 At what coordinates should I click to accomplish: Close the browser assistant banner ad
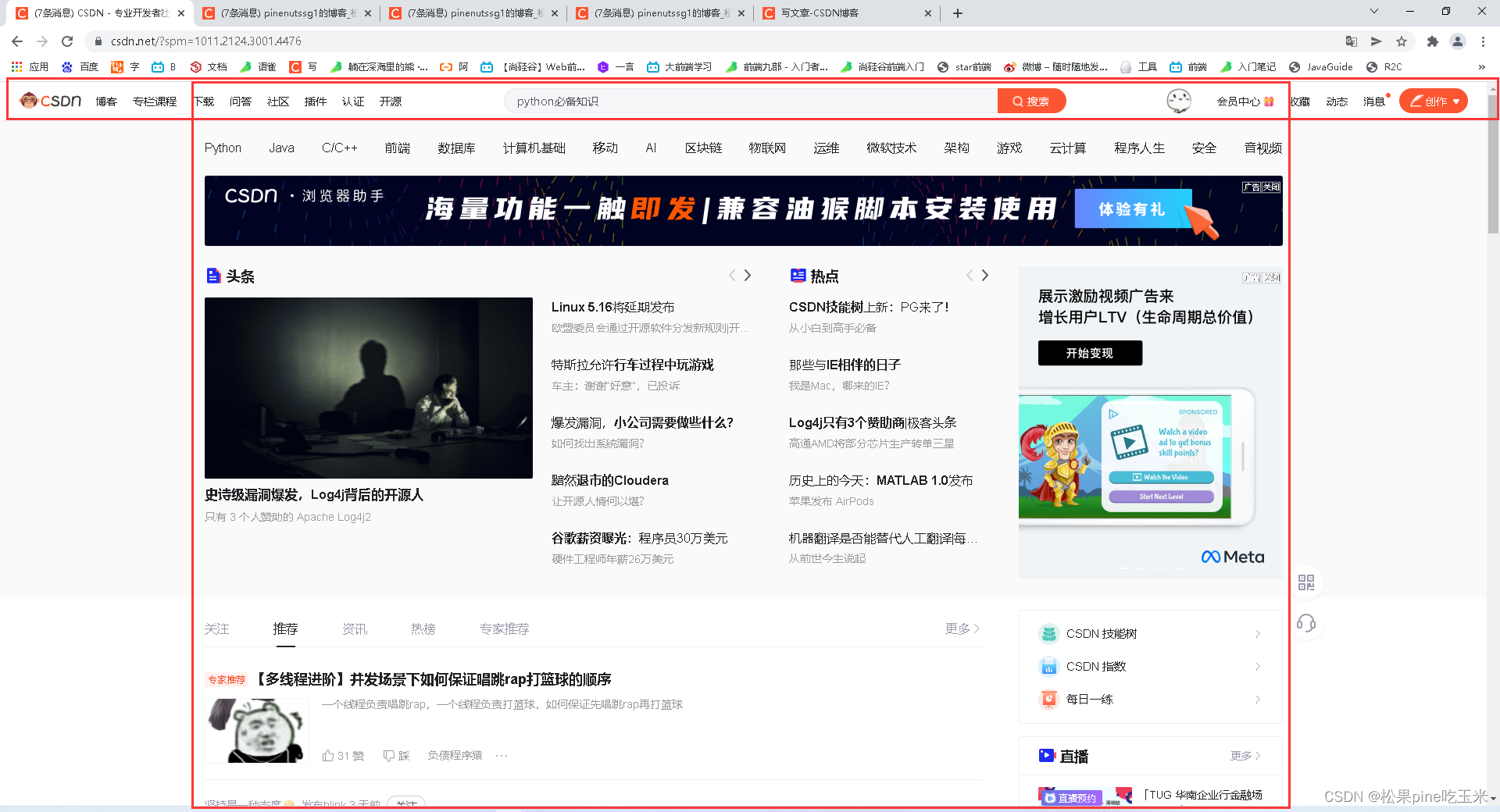1272,187
